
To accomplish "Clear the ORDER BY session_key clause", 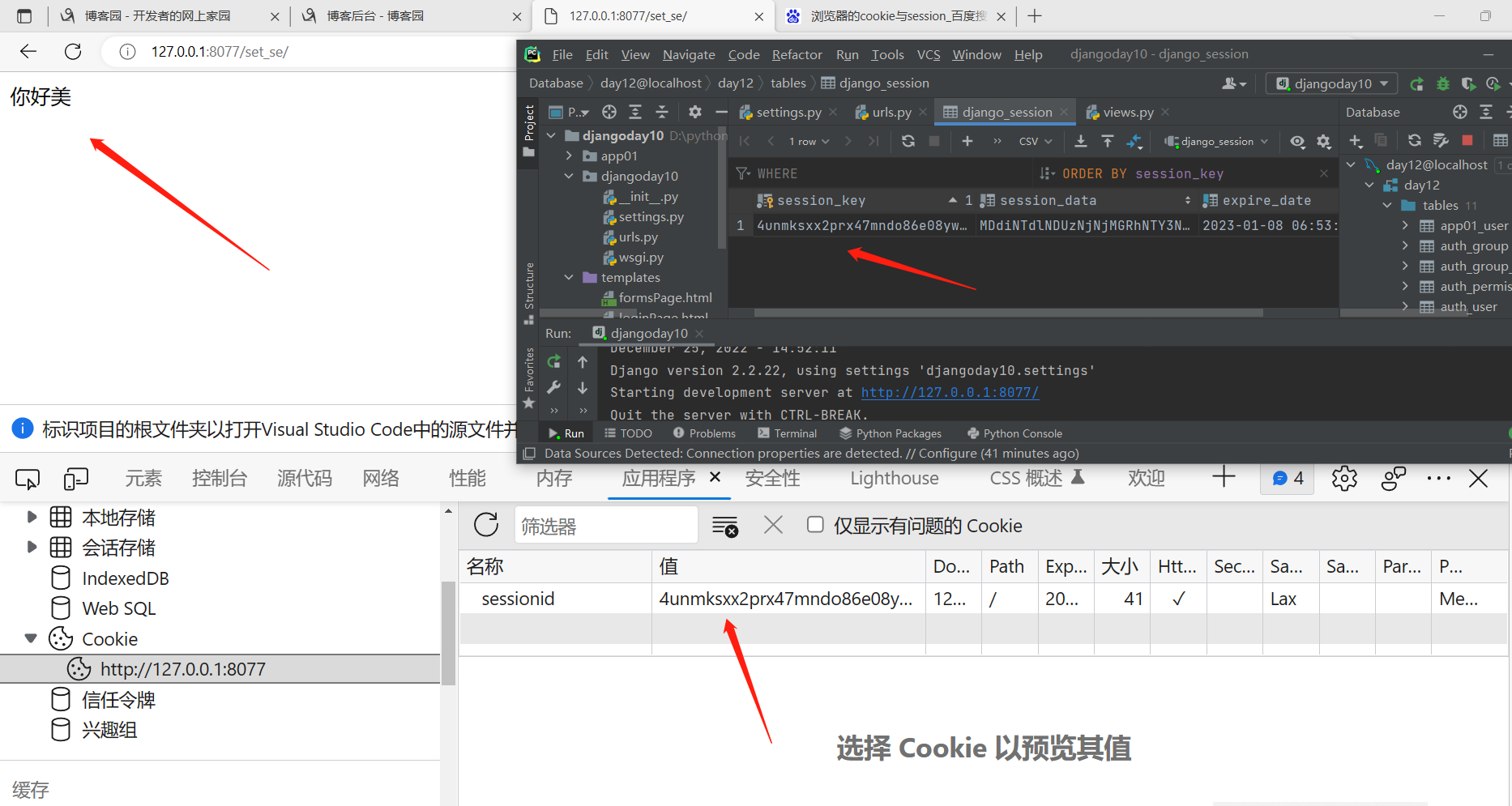I will coord(1324,173).
